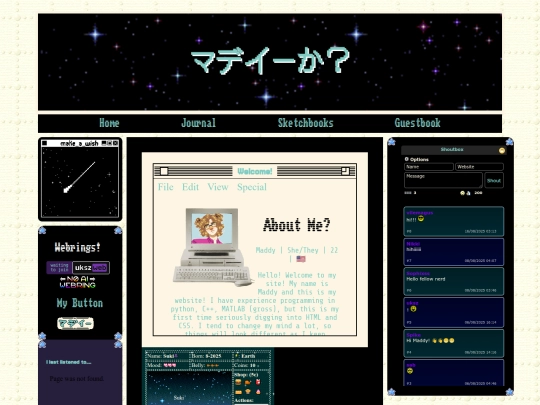Click the pet 'Coins: 10' cell
540x405 pixels.
click(x=251, y=365)
